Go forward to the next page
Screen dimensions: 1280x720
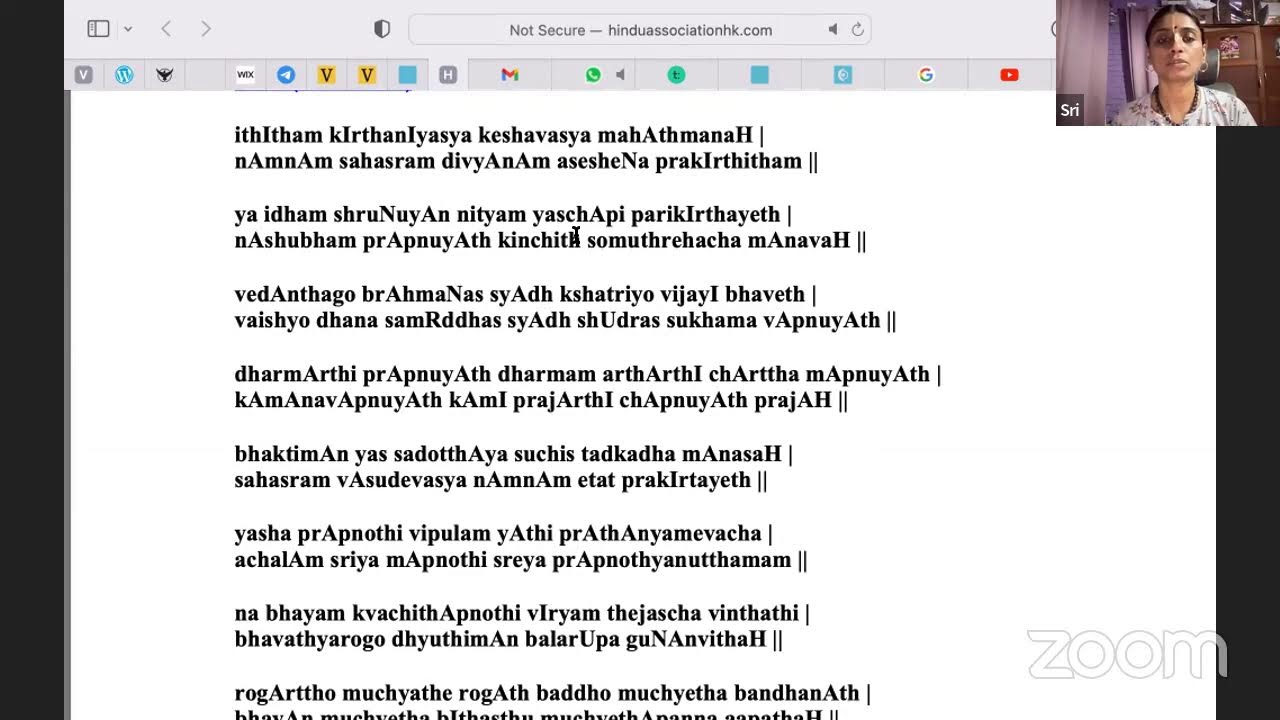pos(206,29)
